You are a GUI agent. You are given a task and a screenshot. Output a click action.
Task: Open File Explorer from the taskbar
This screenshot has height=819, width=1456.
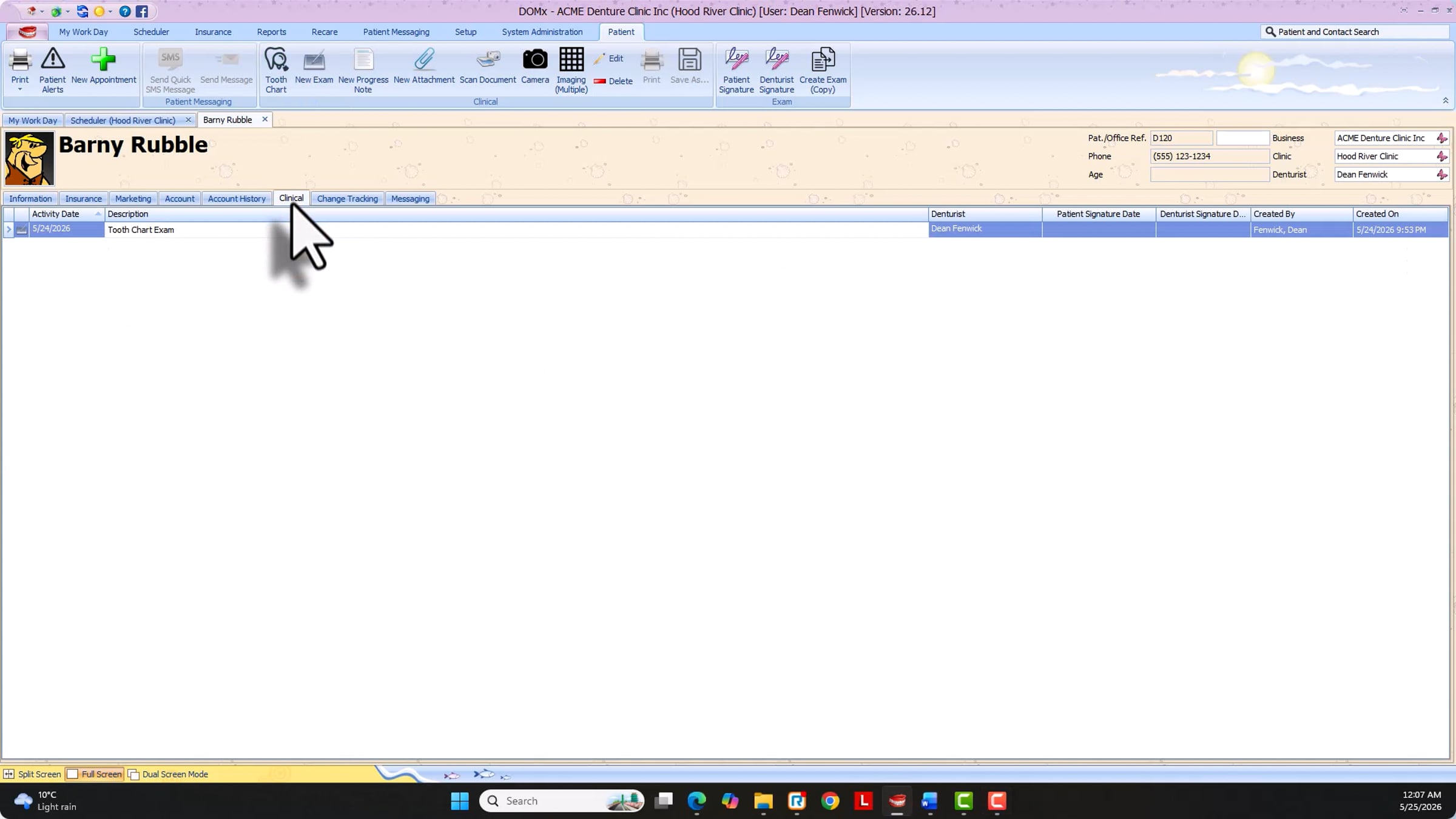[763, 801]
